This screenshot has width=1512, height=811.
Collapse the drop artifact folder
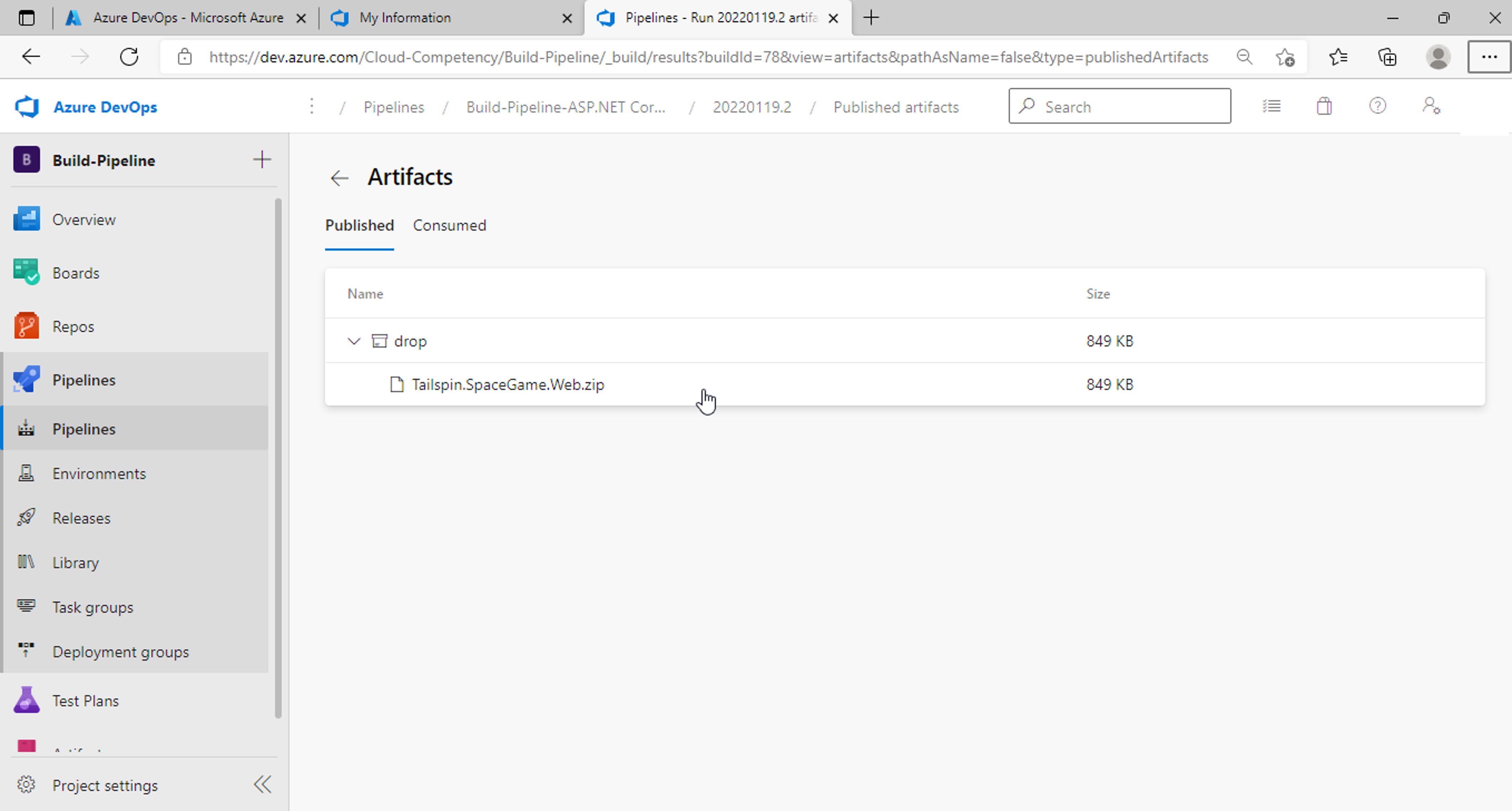pos(353,341)
